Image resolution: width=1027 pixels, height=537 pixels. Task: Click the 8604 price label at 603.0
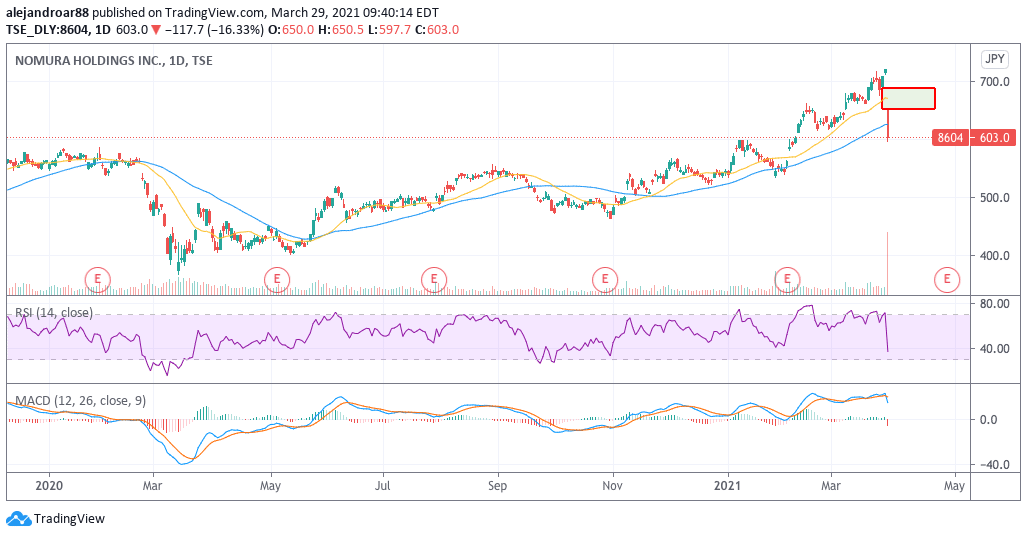(x=974, y=138)
